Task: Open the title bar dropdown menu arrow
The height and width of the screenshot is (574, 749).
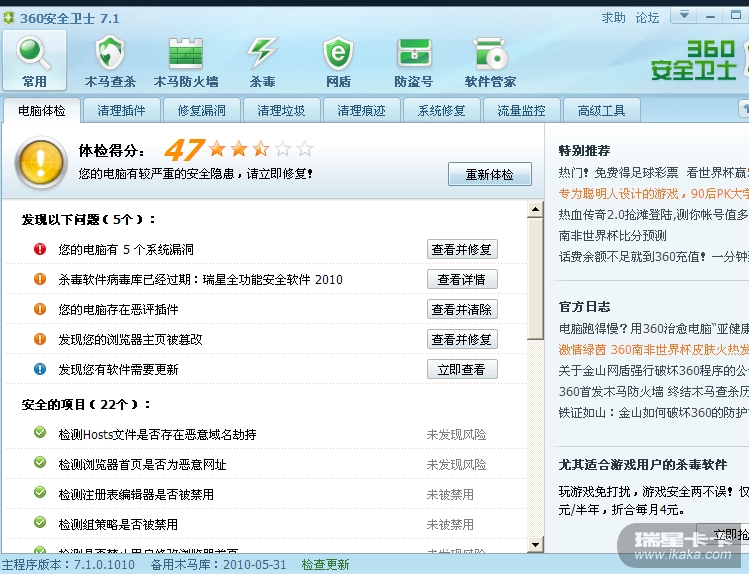Action: coord(684,15)
